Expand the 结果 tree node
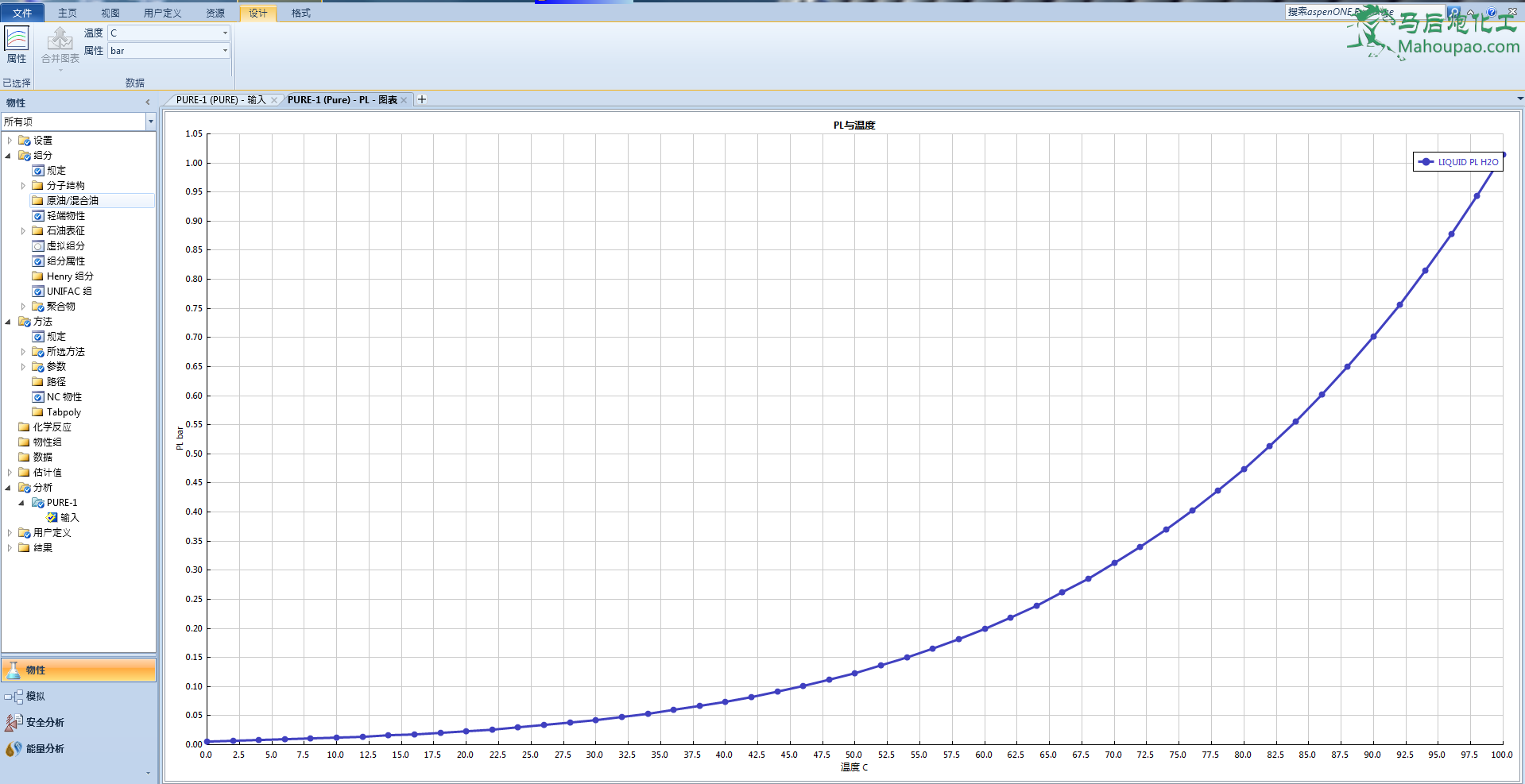Viewport: 1525px width, 784px height. [x=10, y=548]
